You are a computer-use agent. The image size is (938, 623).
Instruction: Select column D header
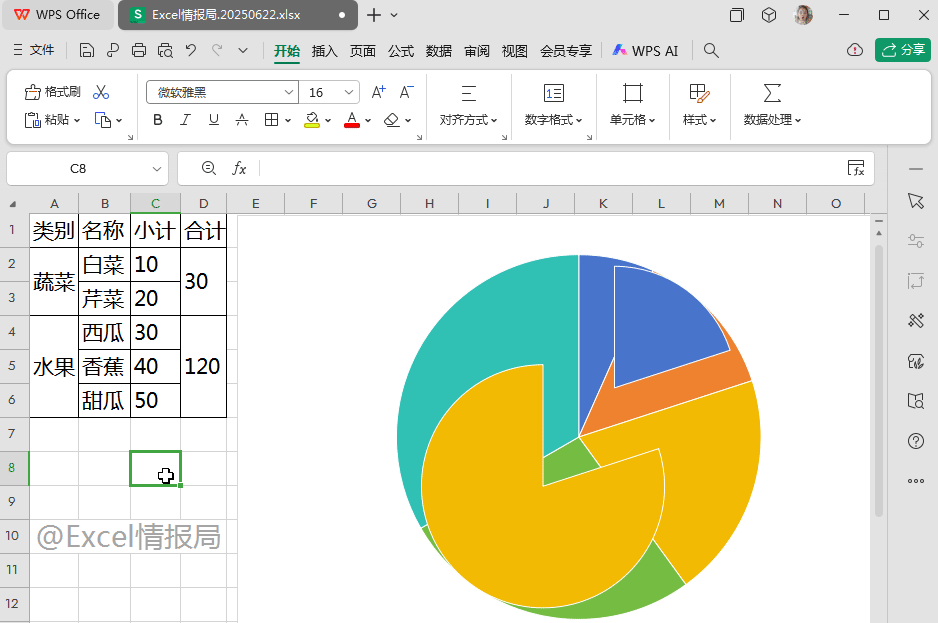point(203,203)
